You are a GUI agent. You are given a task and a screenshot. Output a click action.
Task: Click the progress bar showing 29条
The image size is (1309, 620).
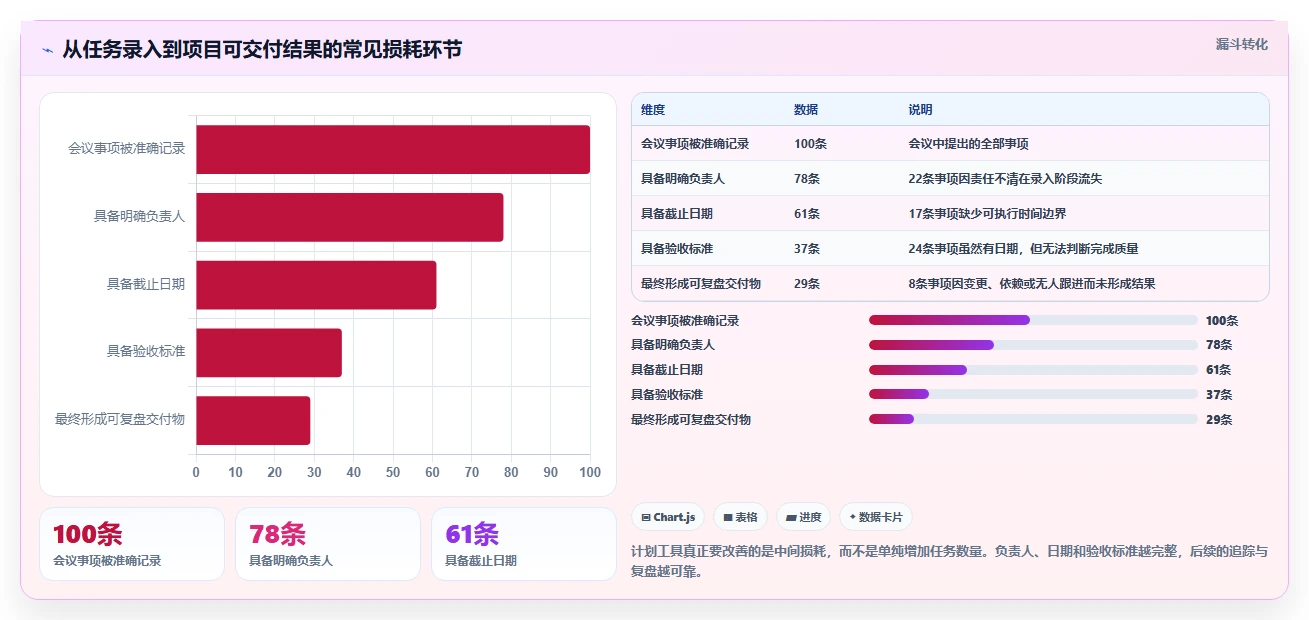pos(1033,419)
